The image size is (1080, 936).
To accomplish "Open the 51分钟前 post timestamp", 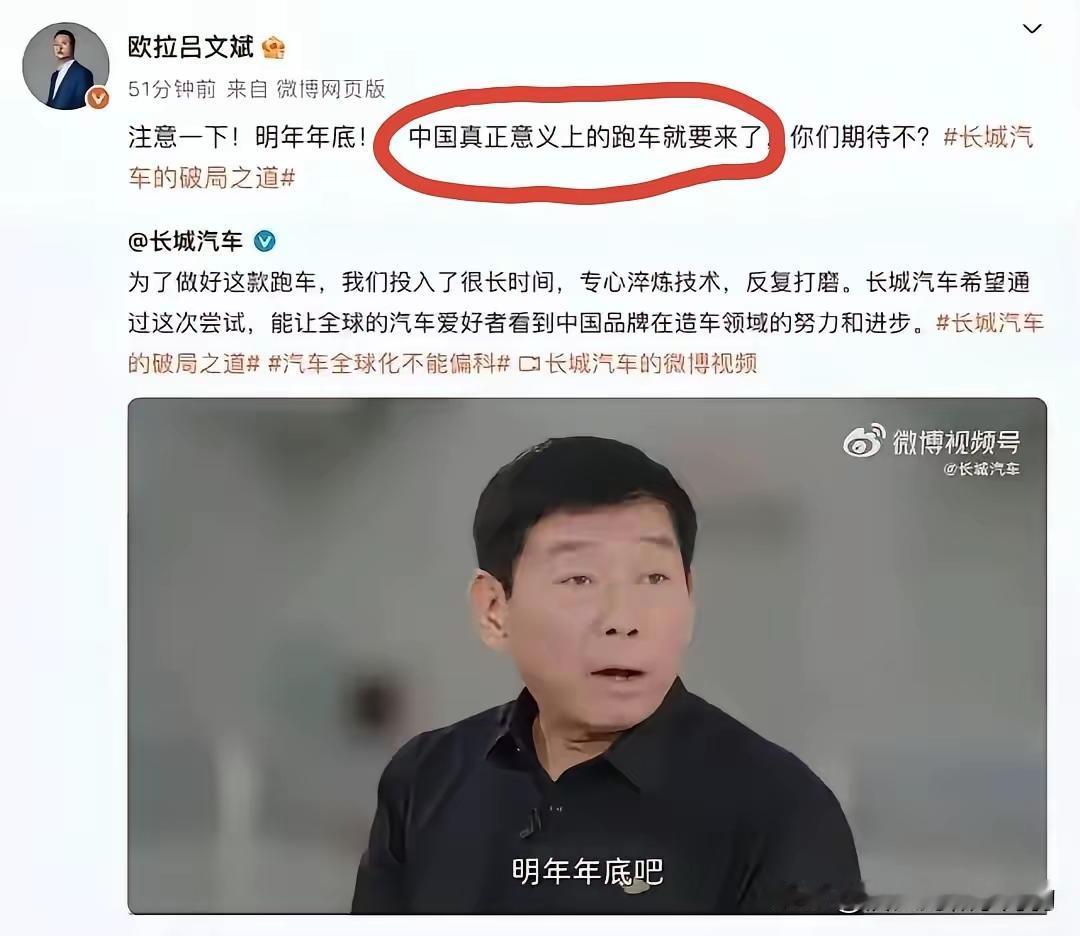I will pyautogui.click(x=172, y=89).
